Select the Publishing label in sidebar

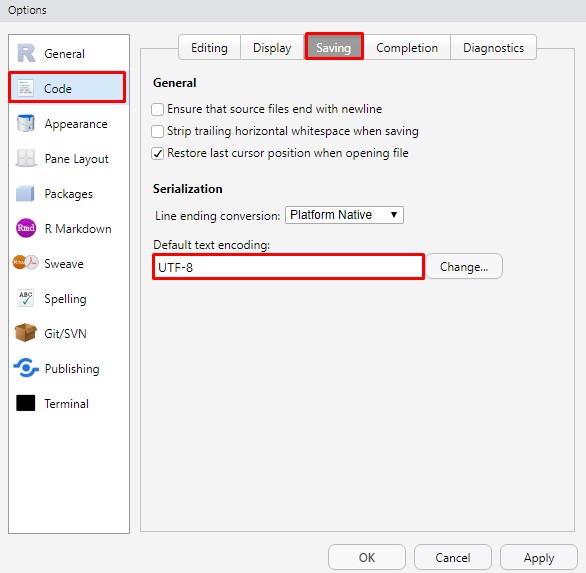coord(72,369)
